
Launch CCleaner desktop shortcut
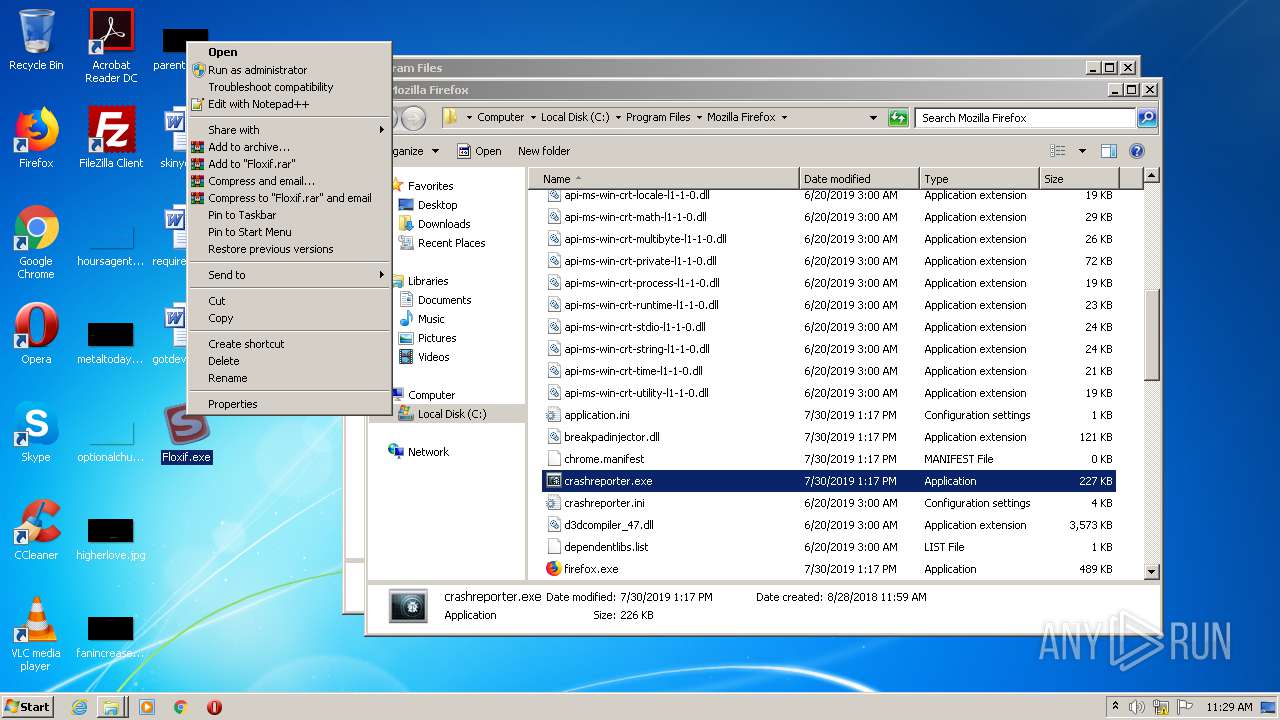[x=36, y=529]
